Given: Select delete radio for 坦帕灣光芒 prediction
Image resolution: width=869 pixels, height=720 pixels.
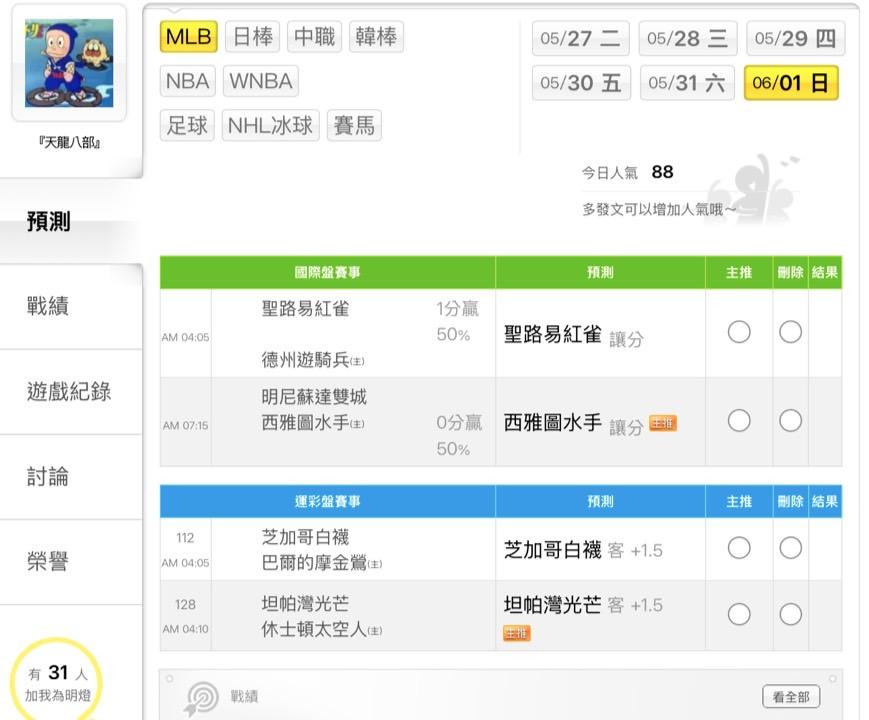Looking at the screenshot, I should point(790,614).
